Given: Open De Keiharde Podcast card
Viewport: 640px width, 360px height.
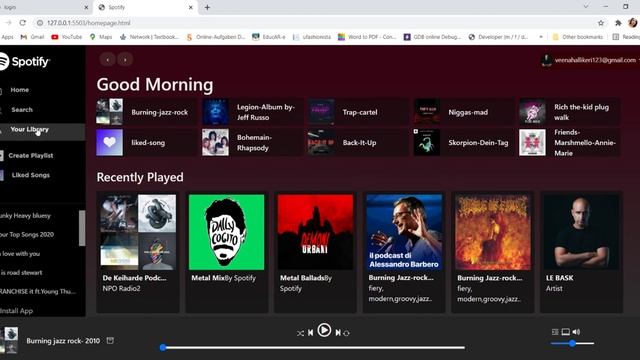Looking at the screenshot, I should click(x=138, y=252).
